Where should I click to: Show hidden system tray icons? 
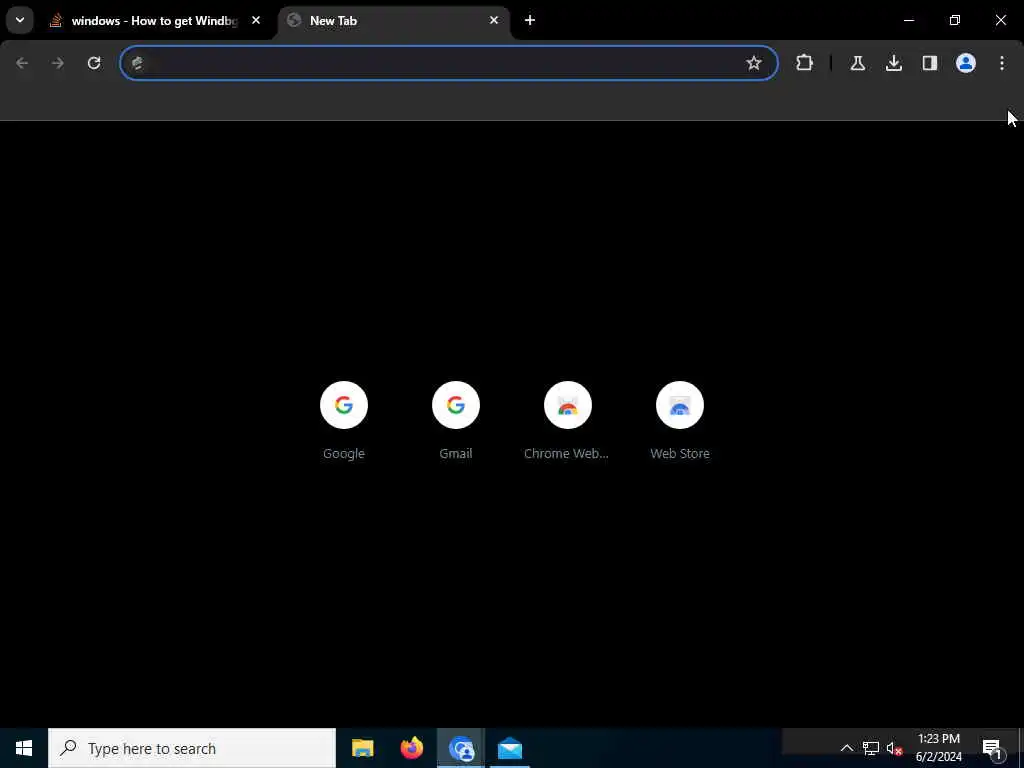[x=846, y=748]
